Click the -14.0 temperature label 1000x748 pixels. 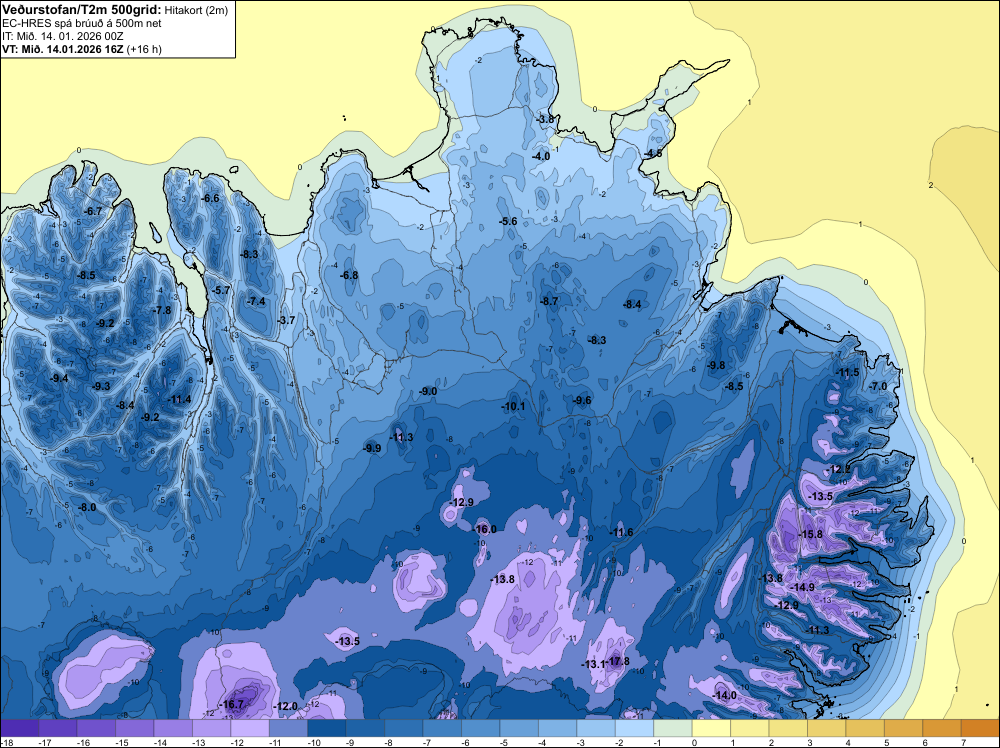point(724,695)
